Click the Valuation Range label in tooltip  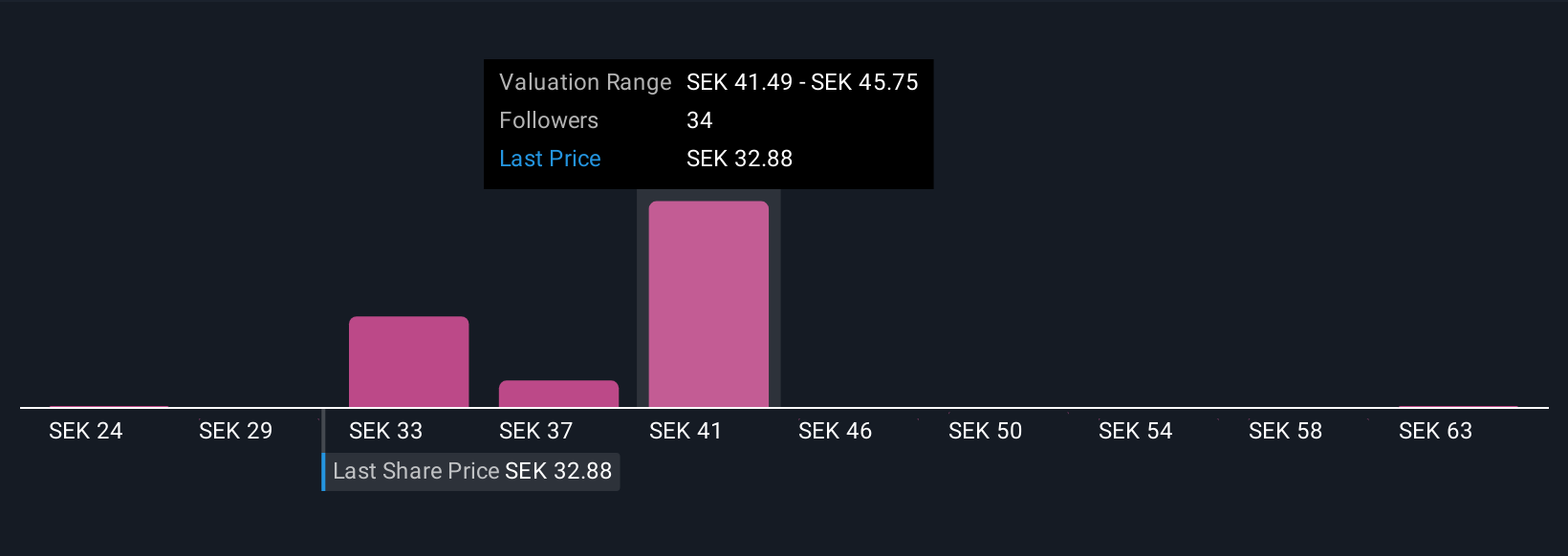click(585, 82)
